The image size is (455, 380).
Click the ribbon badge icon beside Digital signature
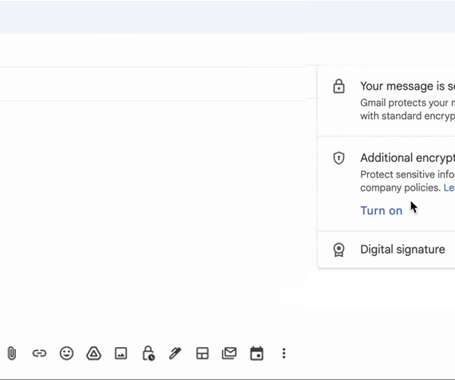pos(339,249)
